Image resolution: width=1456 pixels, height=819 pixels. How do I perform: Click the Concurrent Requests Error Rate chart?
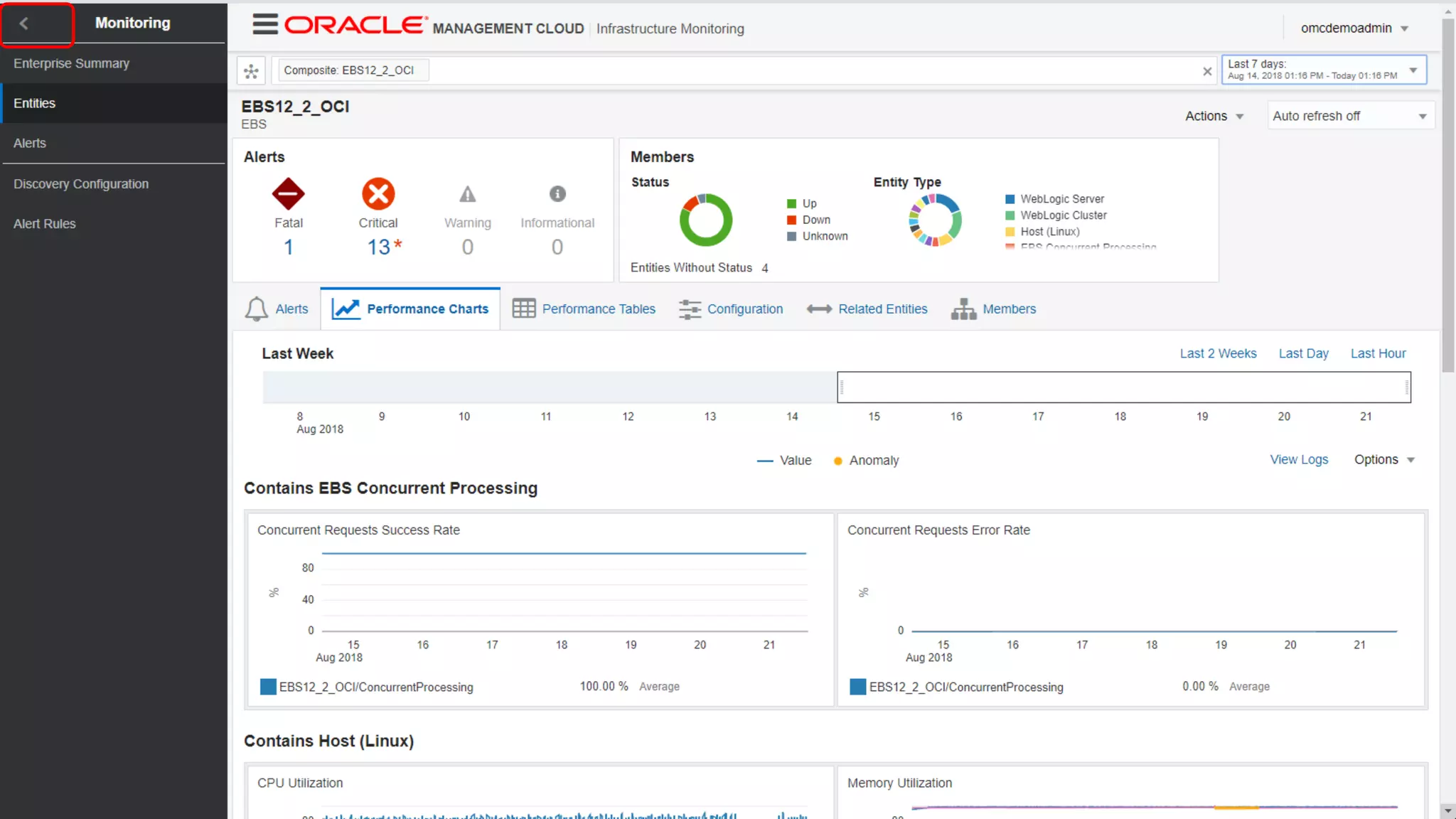click(x=1131, y=609)
